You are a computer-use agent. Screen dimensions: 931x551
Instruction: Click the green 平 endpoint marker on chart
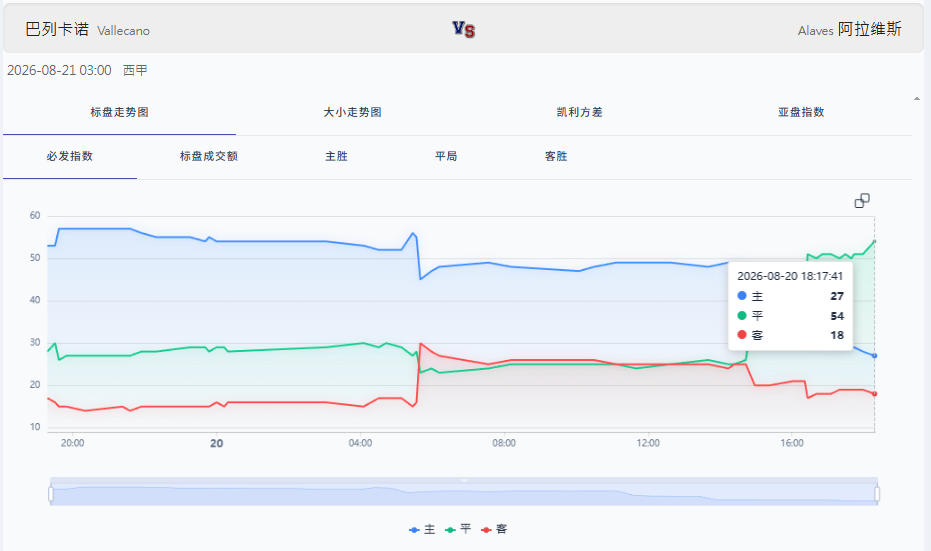pyautogui.click(x=875, y=241)
